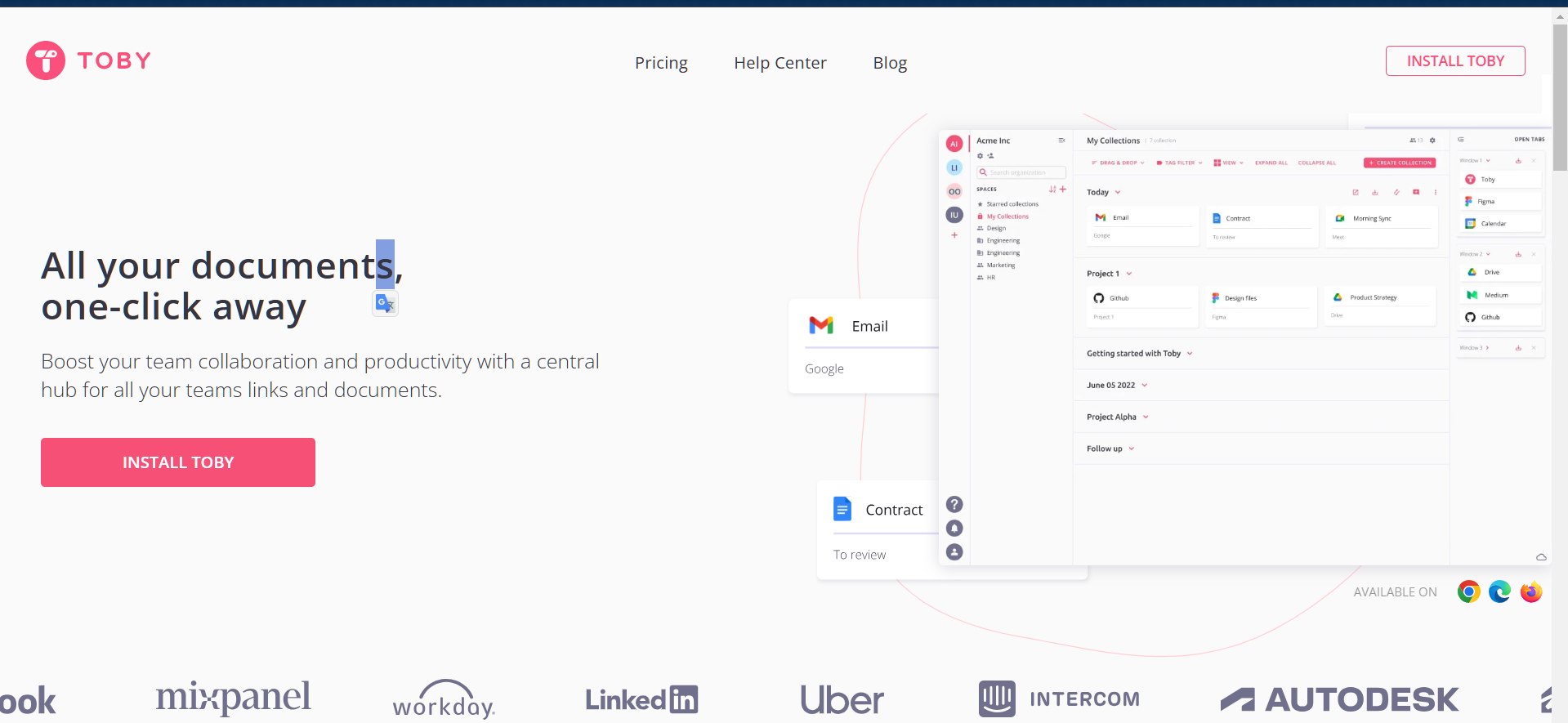Click the LinkedIn logo
The height and width of the screenshot is (723, 1568).
coord(641,699)
